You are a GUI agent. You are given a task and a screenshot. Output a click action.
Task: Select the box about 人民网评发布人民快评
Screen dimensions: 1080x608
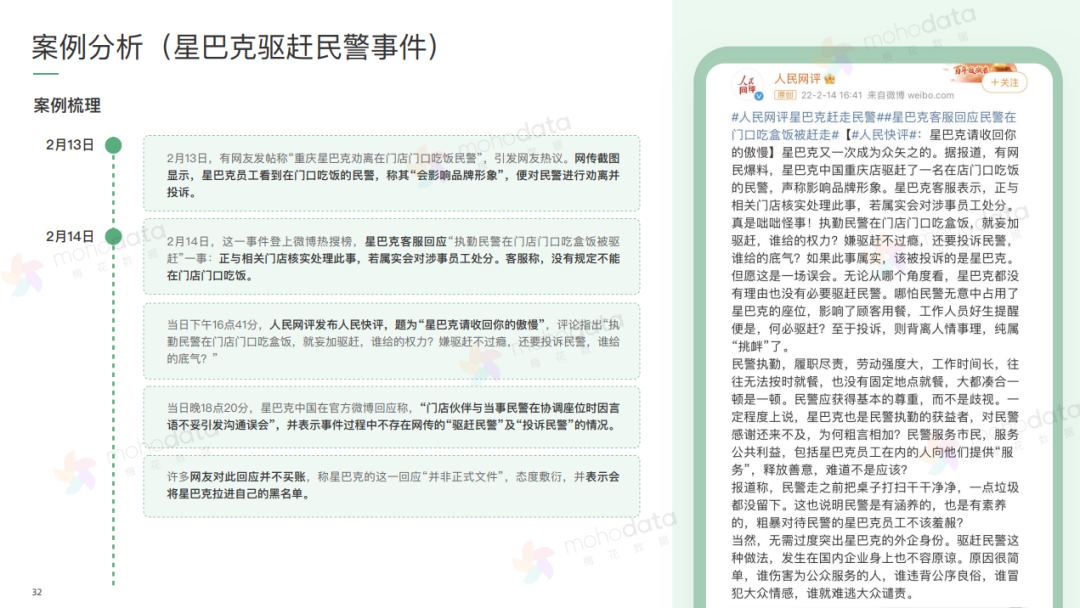tap(391, 341)
